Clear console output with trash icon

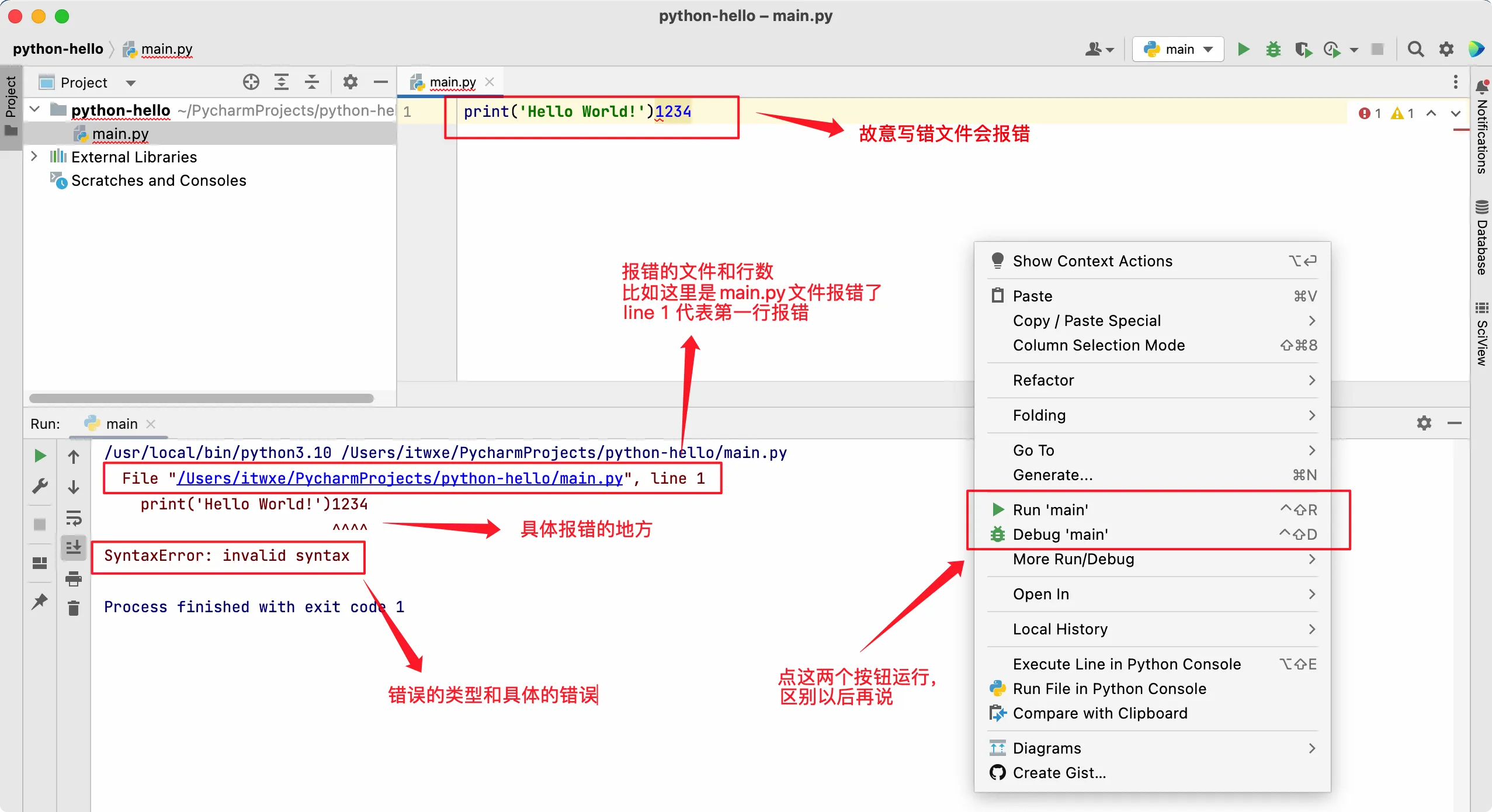tap(74, 608)
